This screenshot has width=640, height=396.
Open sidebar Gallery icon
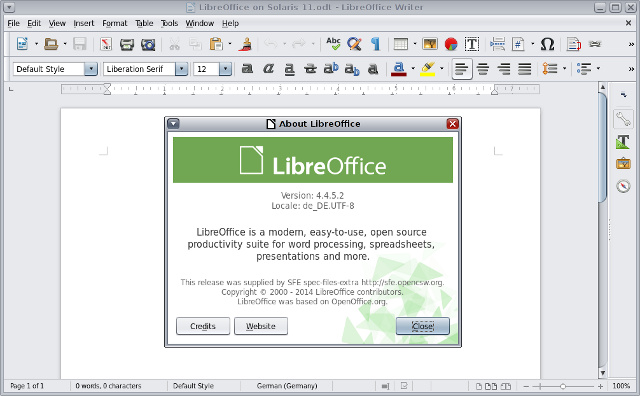[623, 164]
